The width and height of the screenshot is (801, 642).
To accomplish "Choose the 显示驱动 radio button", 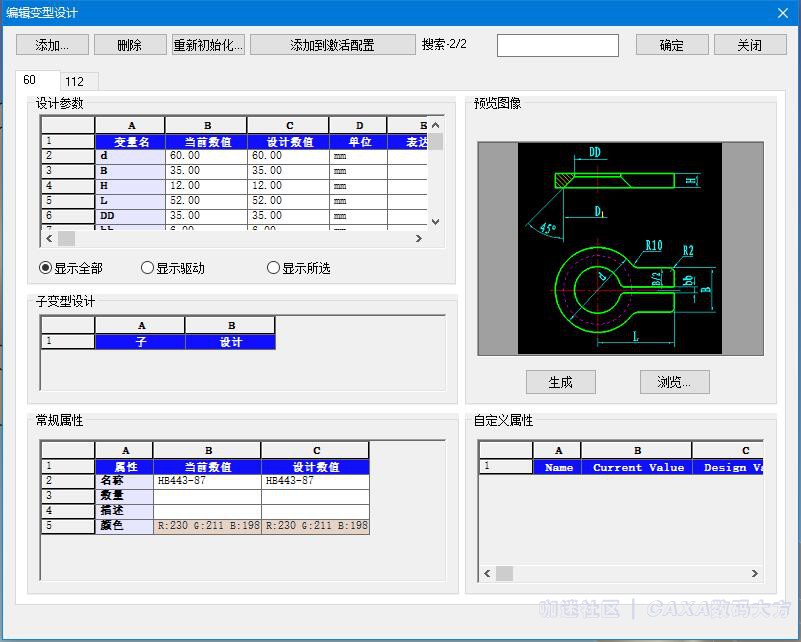I will tap(148, 268).
